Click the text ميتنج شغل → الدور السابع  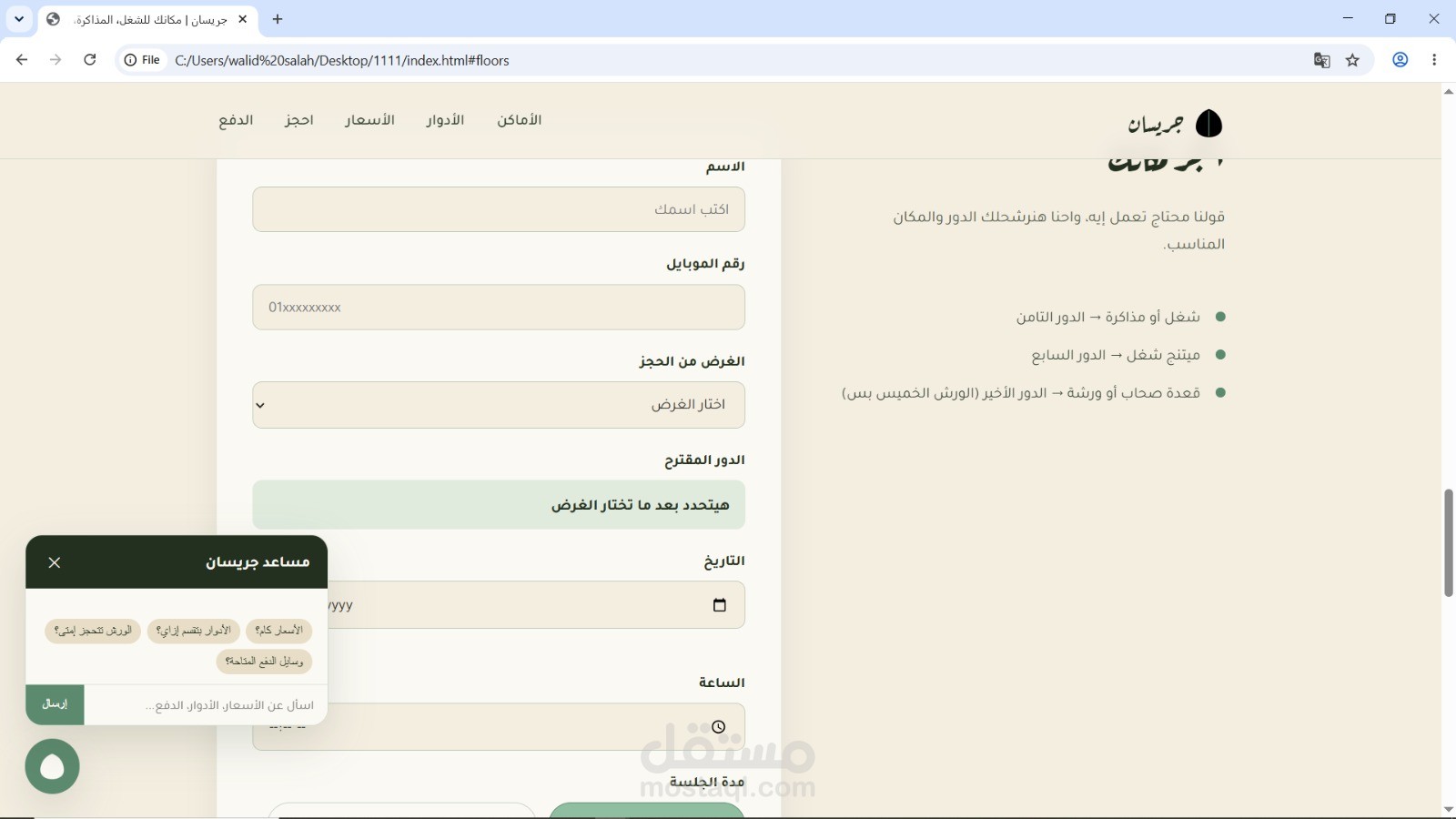1116,355
